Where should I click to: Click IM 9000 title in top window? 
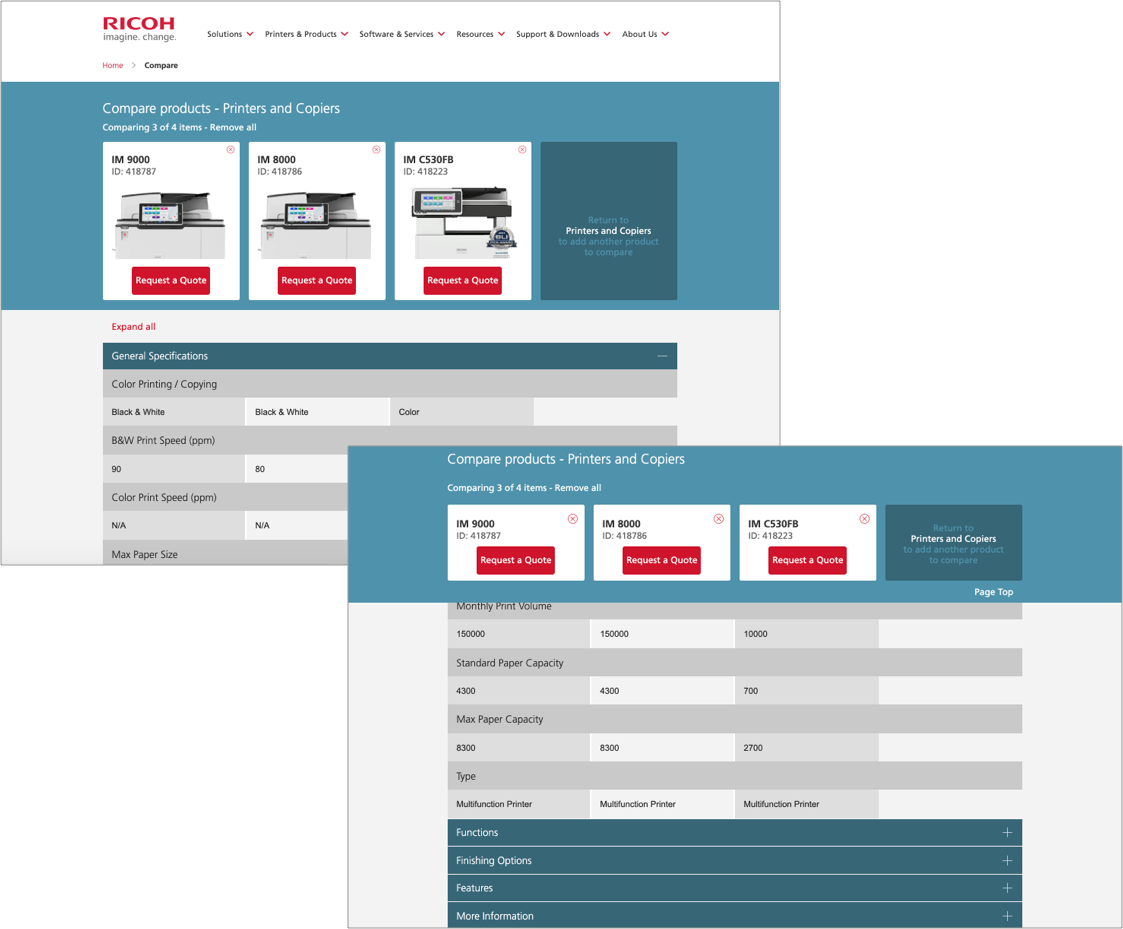tap(130, 160)
